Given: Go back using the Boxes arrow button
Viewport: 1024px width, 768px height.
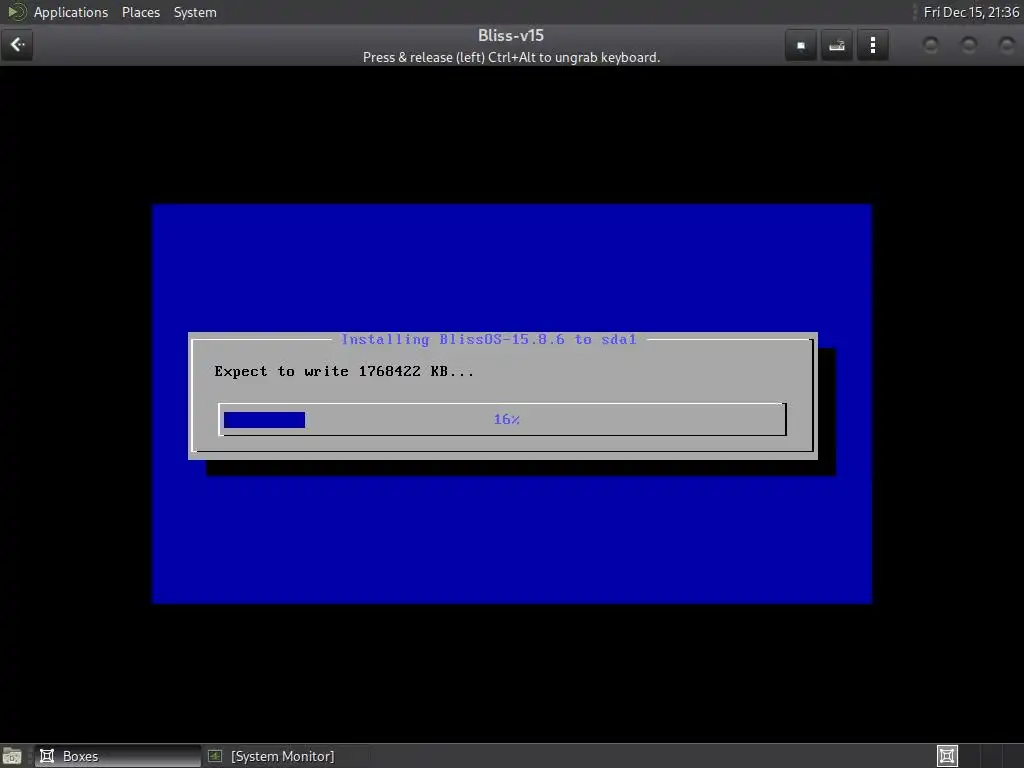Looking at the screenshot, I should (x=17, y=45).
